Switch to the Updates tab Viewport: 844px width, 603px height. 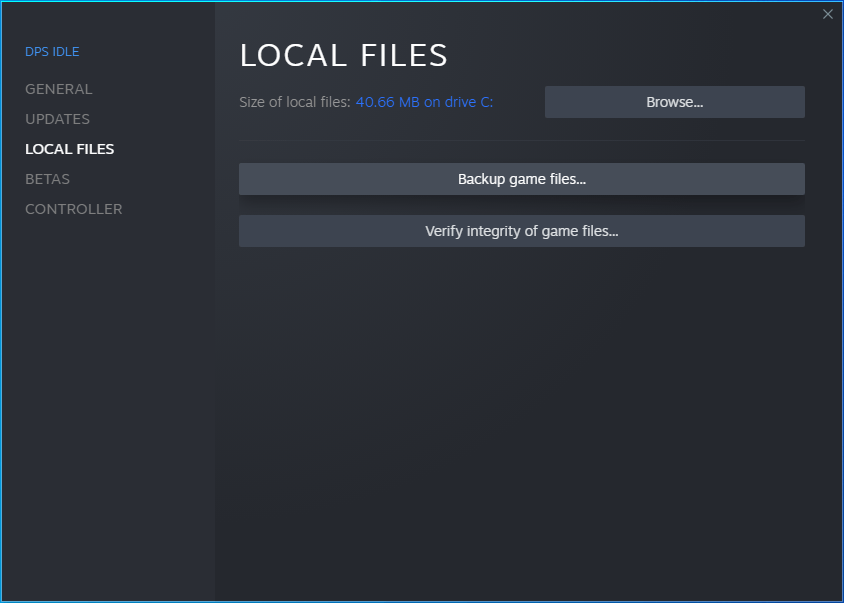click(x=57, y=119)
